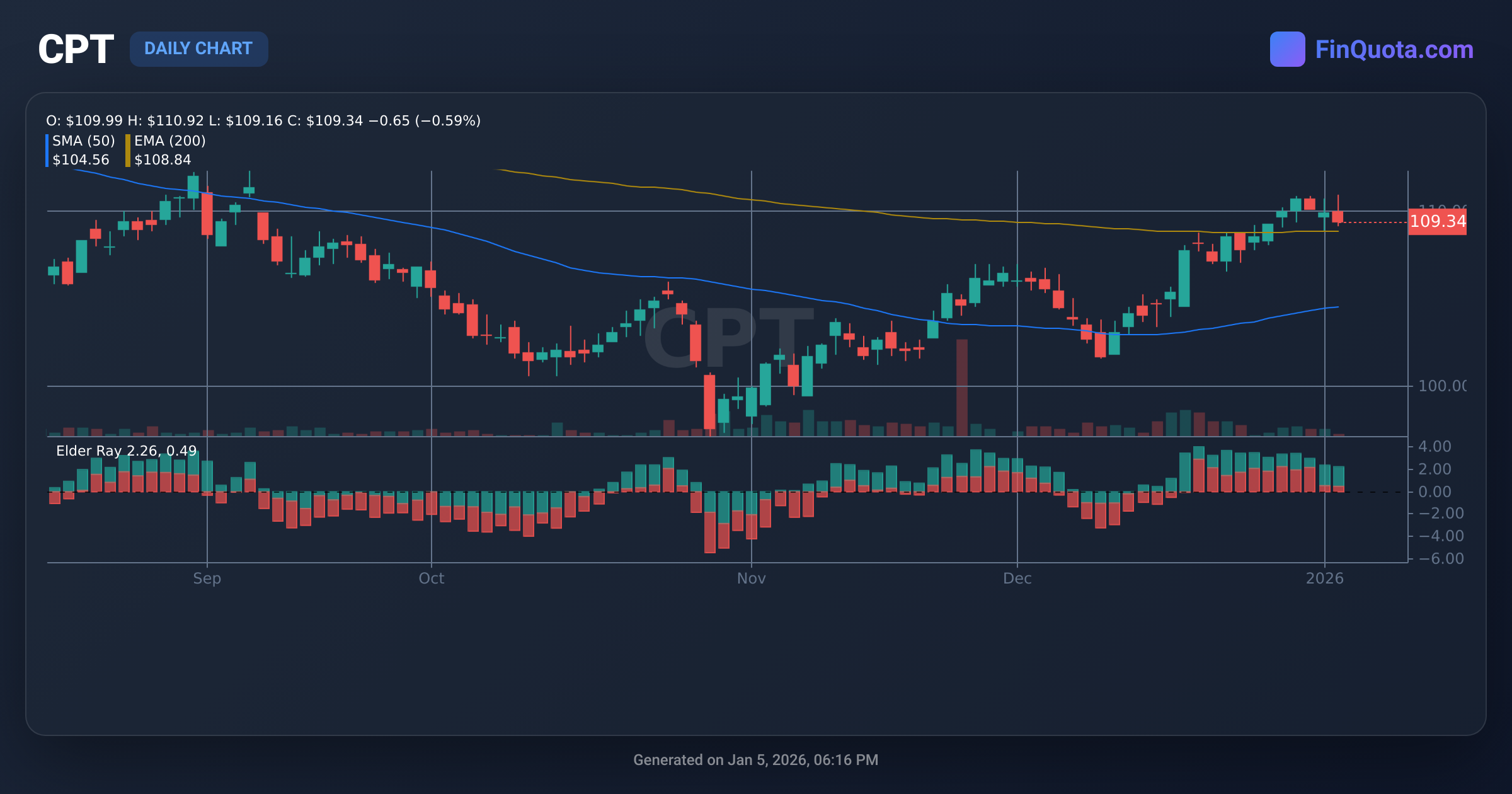Viewport: 1512px width, 794px height.
Task: Open the DAILY CHART timeframe selector
Action: tap(198, 49)
